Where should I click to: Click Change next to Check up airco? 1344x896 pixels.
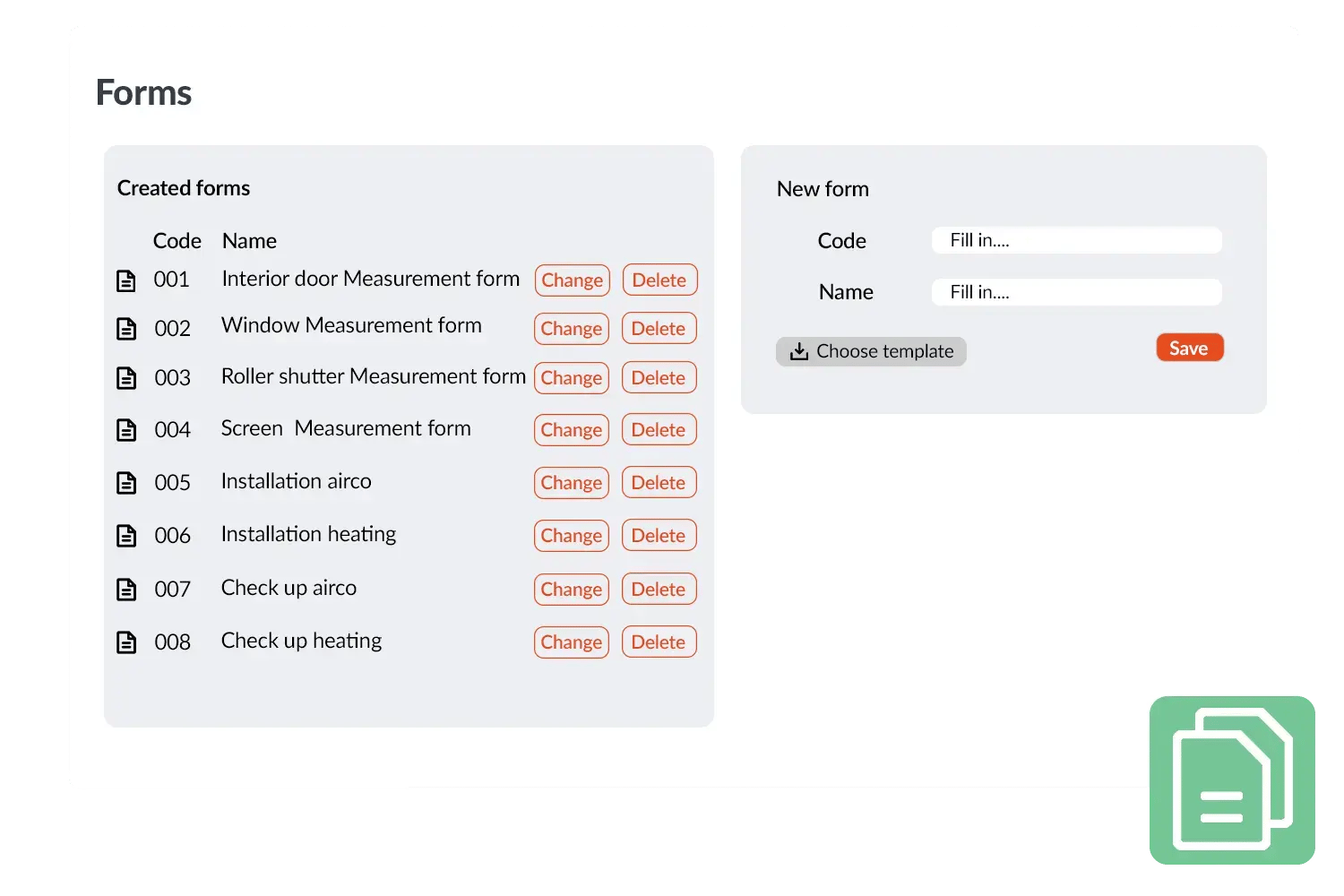click(x=572, y=590)
